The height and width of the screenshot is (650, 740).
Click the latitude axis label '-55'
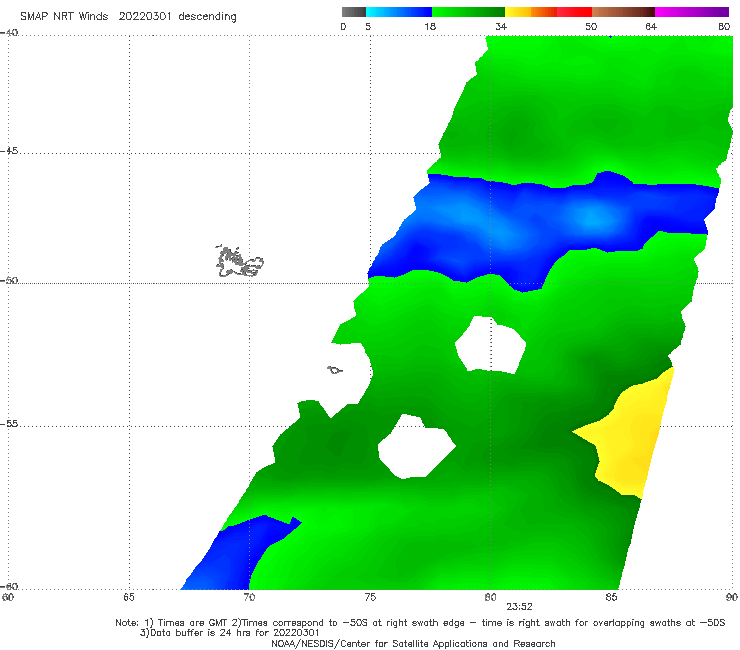(x=9, y=423)
